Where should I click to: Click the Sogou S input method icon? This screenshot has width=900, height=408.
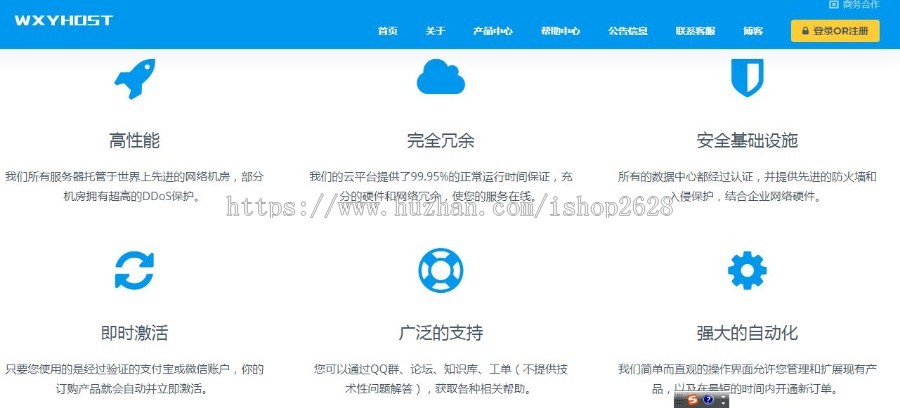(692, 400)
